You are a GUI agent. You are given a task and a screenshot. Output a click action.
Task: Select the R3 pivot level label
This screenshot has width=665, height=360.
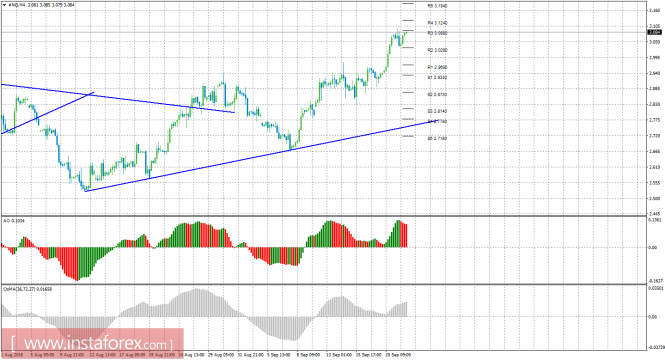[437, 33]
